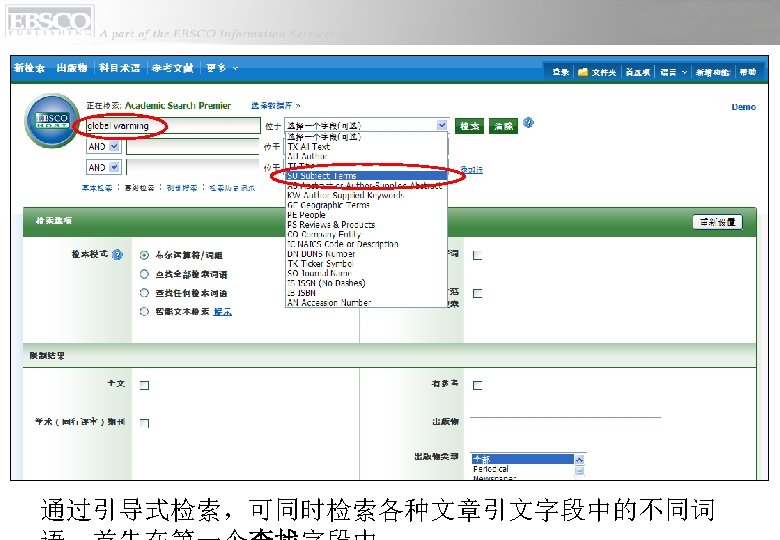780x540 pixels.
Task: Open 首选项 preferences
Action: pos(638,73)
